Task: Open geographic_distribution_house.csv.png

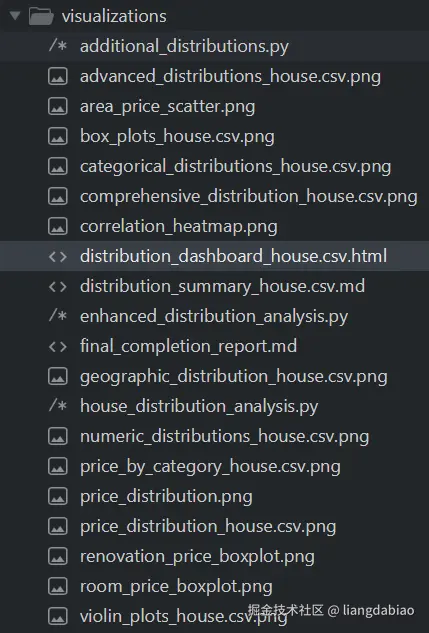Action: tap(234, 377)
